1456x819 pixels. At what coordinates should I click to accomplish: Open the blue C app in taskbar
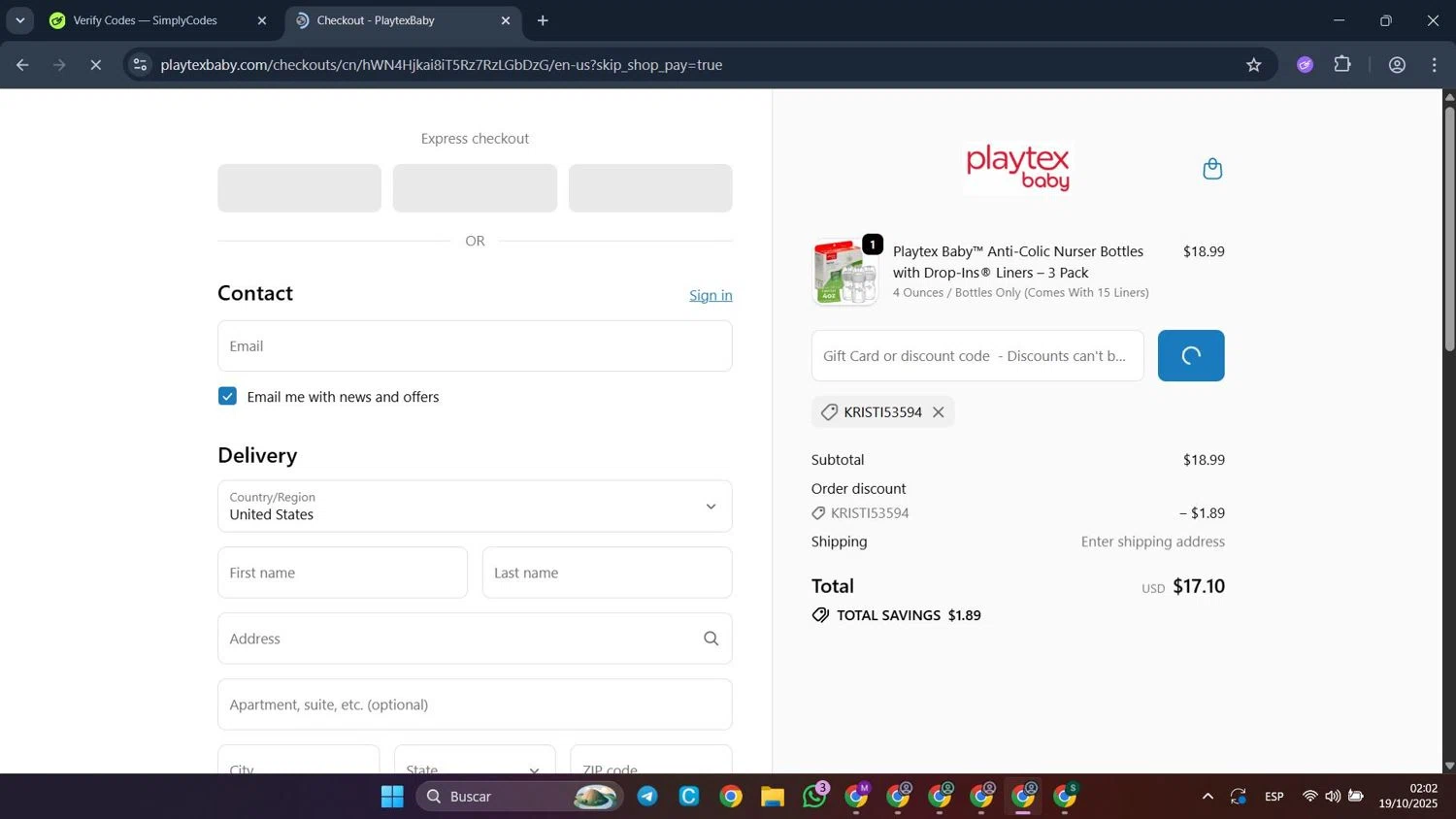[x=689, y=797]
